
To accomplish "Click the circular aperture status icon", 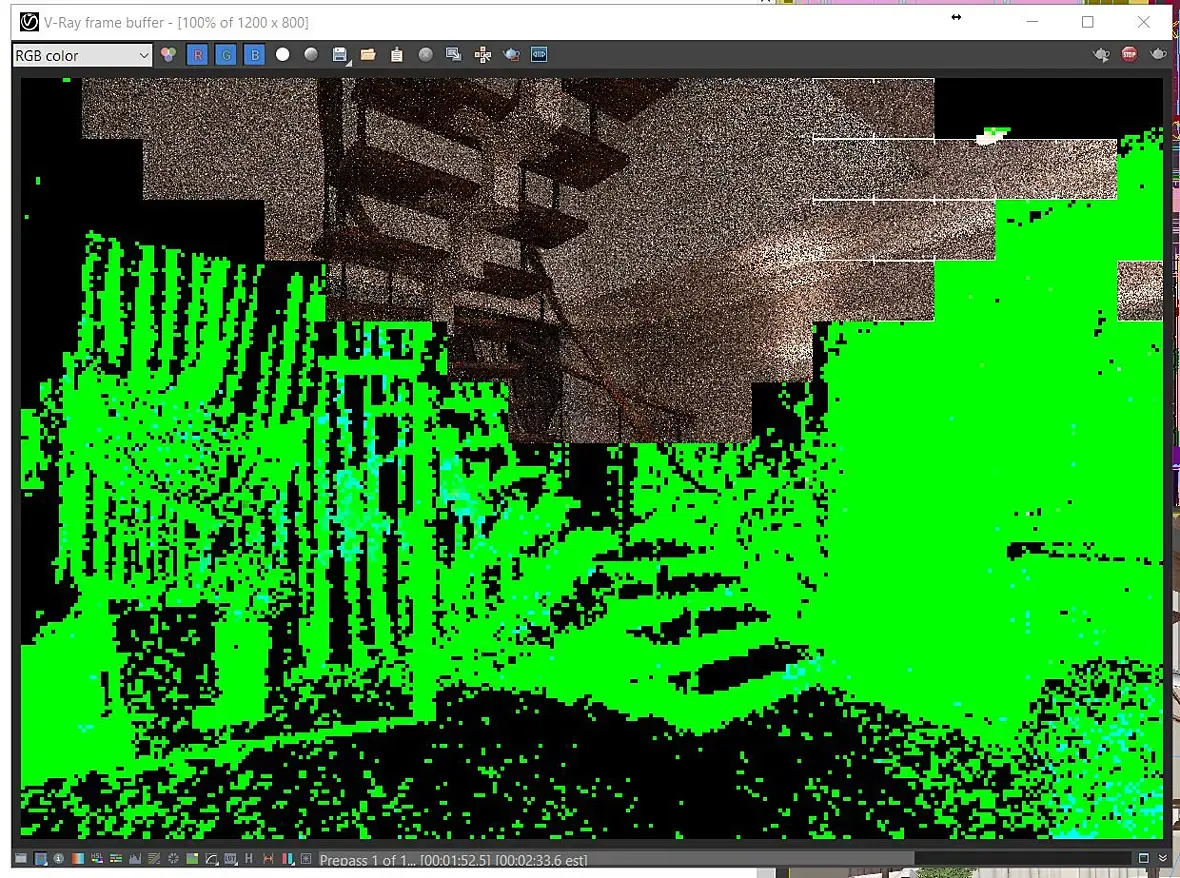I will pos(173,858).
